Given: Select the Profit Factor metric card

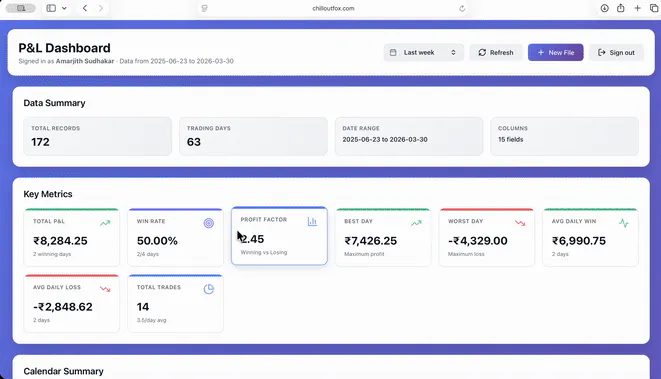Looking at the screenshot, I should (x=279, y=236).
